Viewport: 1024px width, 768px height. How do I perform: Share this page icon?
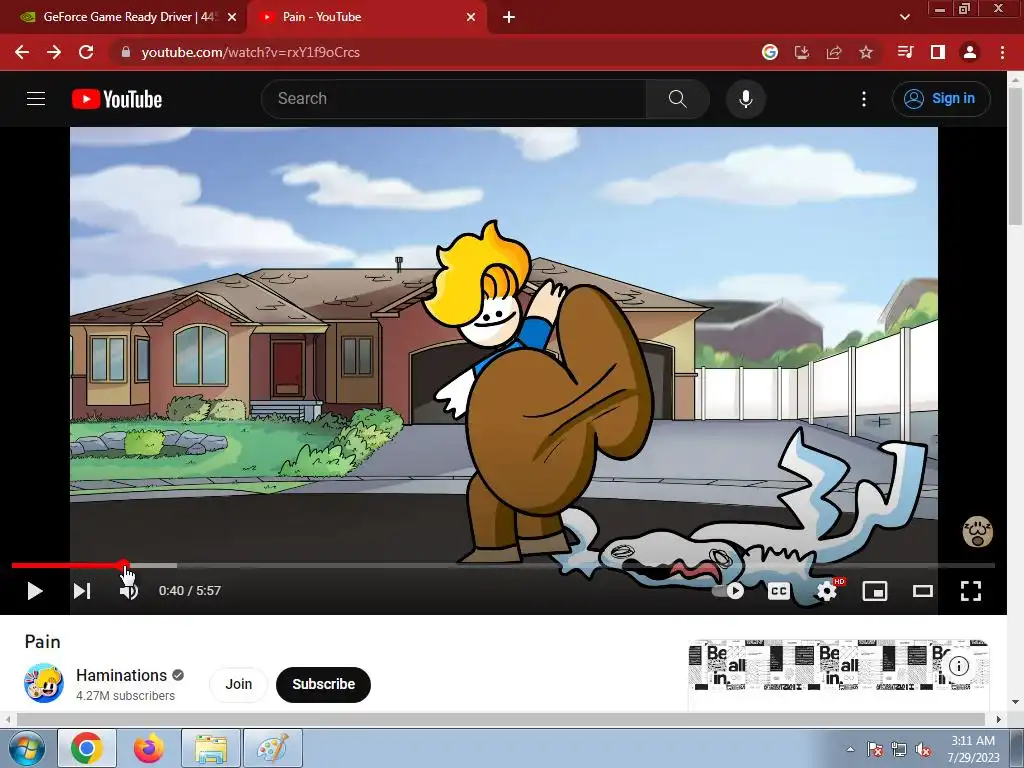point(834,52)
